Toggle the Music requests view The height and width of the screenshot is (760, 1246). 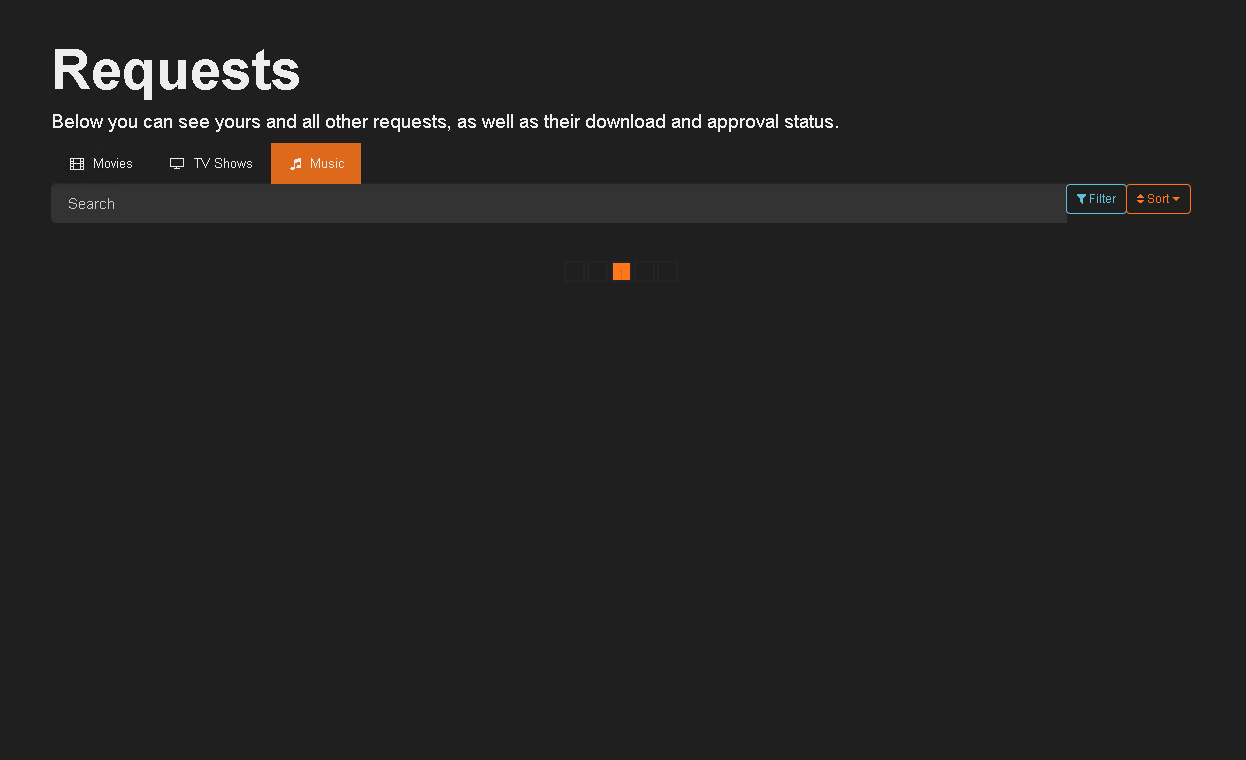coord(316,163)
